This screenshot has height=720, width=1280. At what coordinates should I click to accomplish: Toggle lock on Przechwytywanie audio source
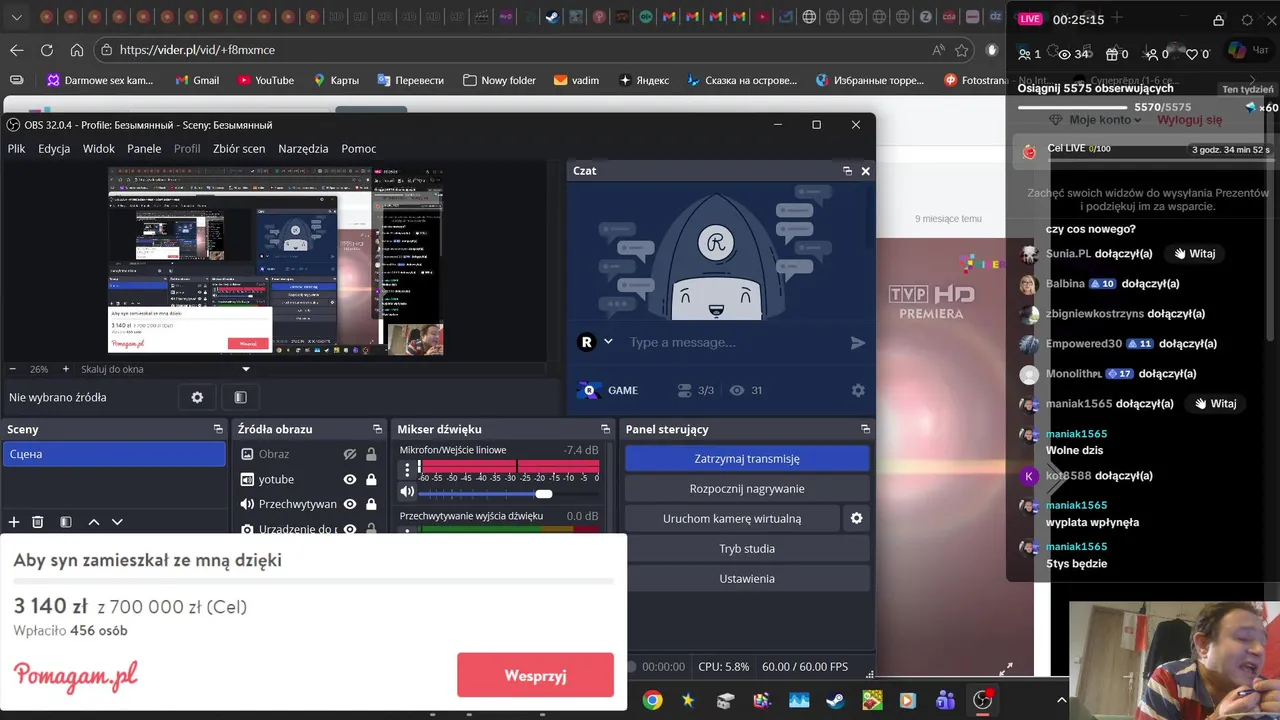point(371,504)
